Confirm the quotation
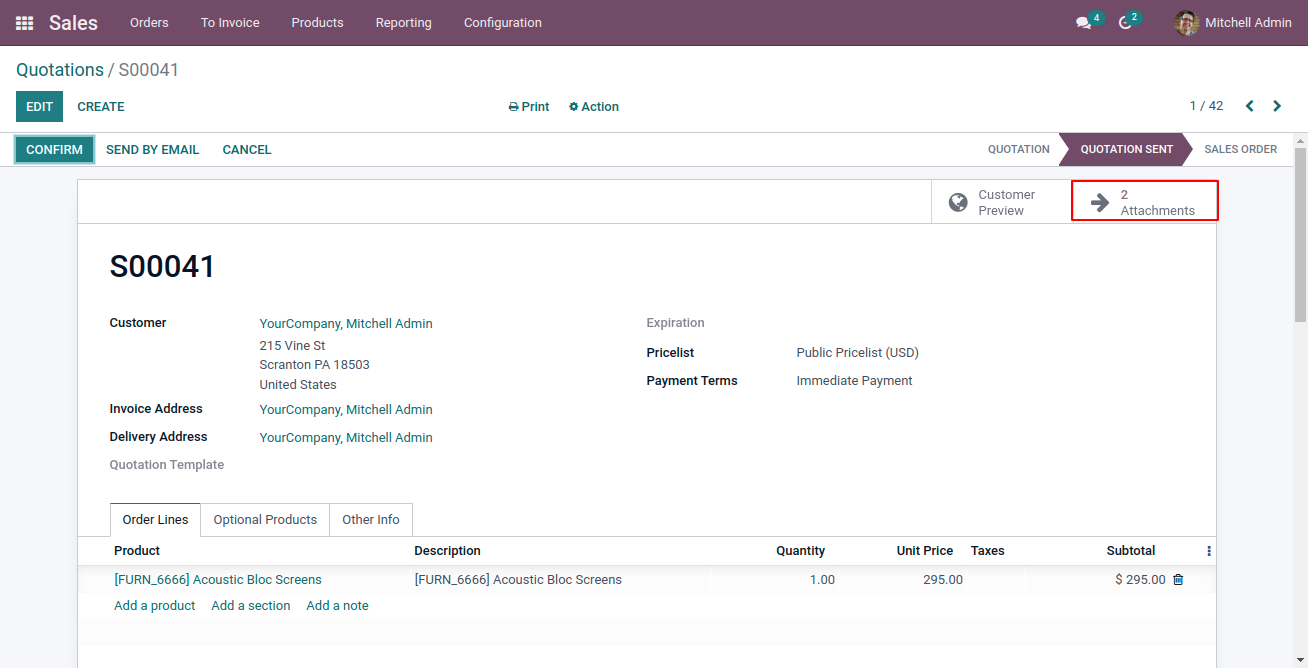Screen dimensions: 1308x668 (x=55, y=150)
